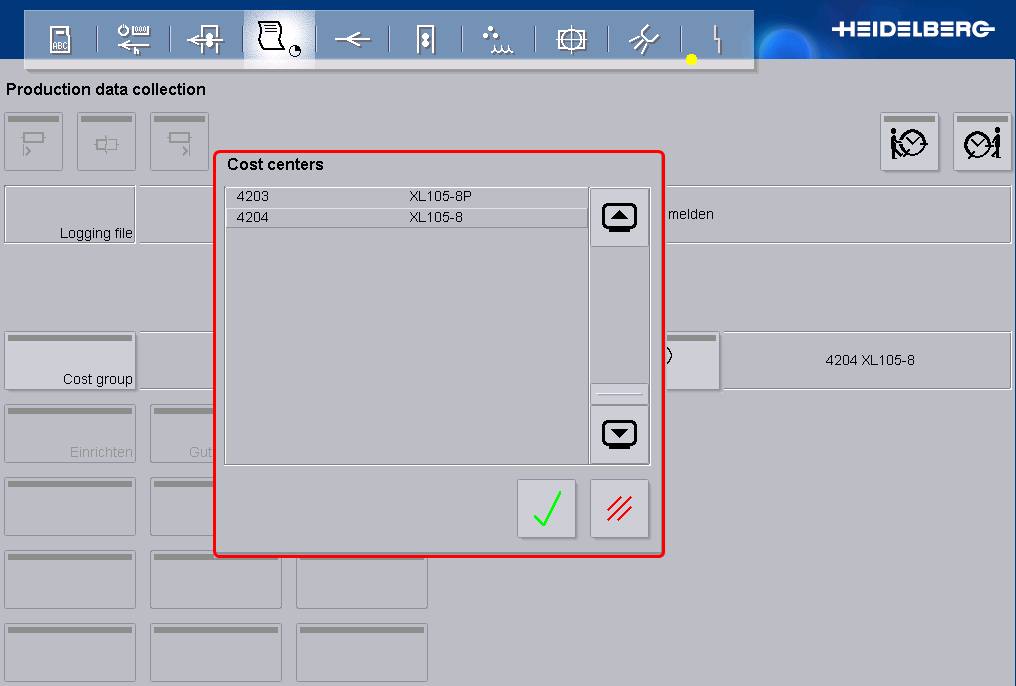Select cost center 4204 XL105-8
Viewport: 1016px width, 686px height.
pos(405,217)
